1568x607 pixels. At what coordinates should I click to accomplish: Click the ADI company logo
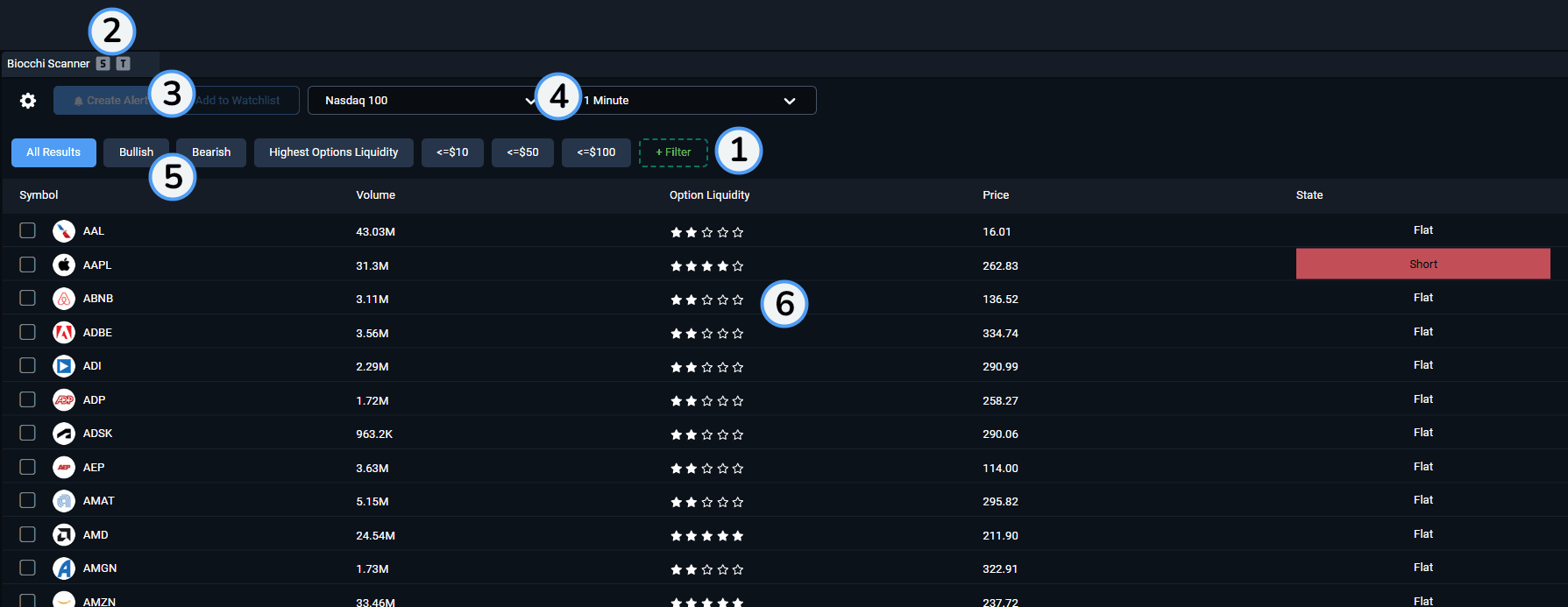pos(64,366)
